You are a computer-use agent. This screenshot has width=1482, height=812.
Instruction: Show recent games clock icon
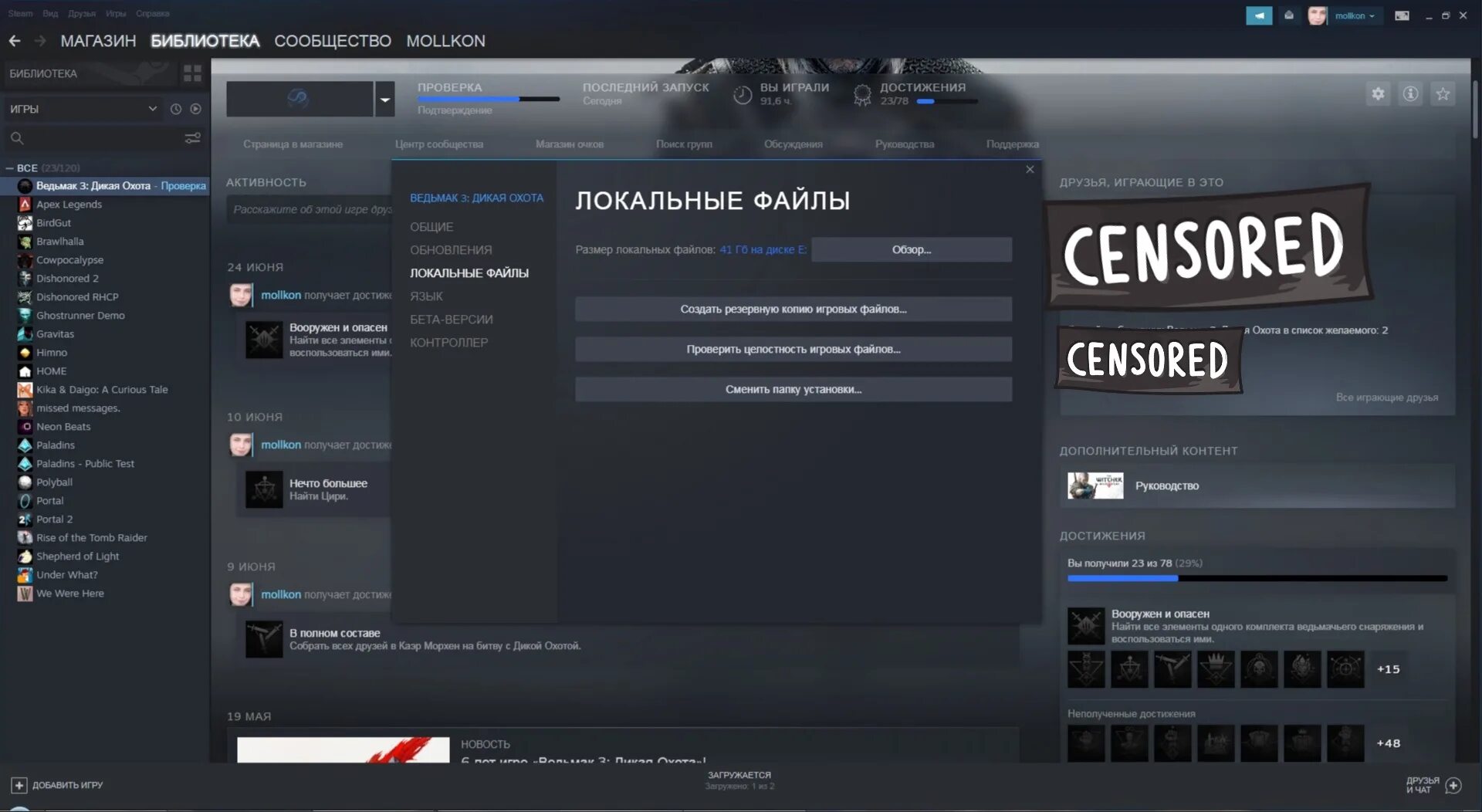175,109
